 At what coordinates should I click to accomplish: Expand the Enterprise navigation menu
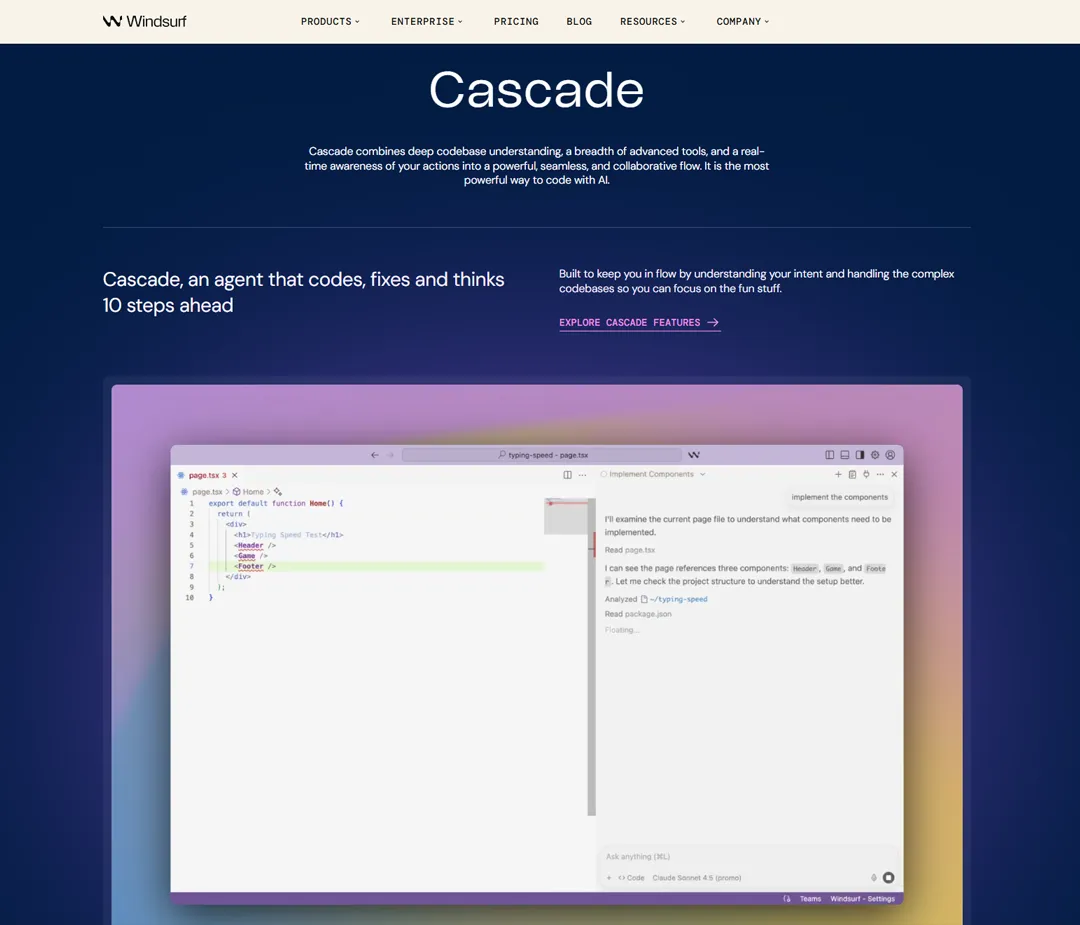click(426, 21)
